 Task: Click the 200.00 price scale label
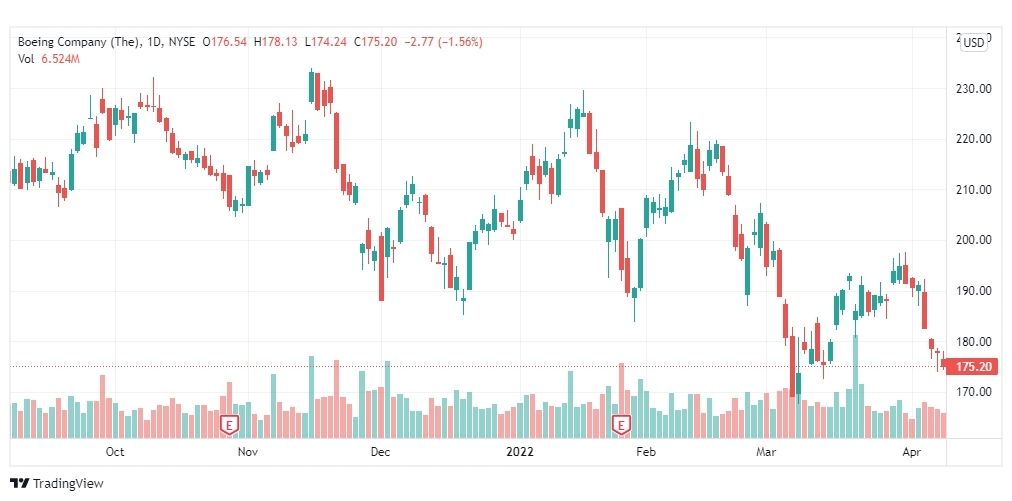(x=974, y=240)
